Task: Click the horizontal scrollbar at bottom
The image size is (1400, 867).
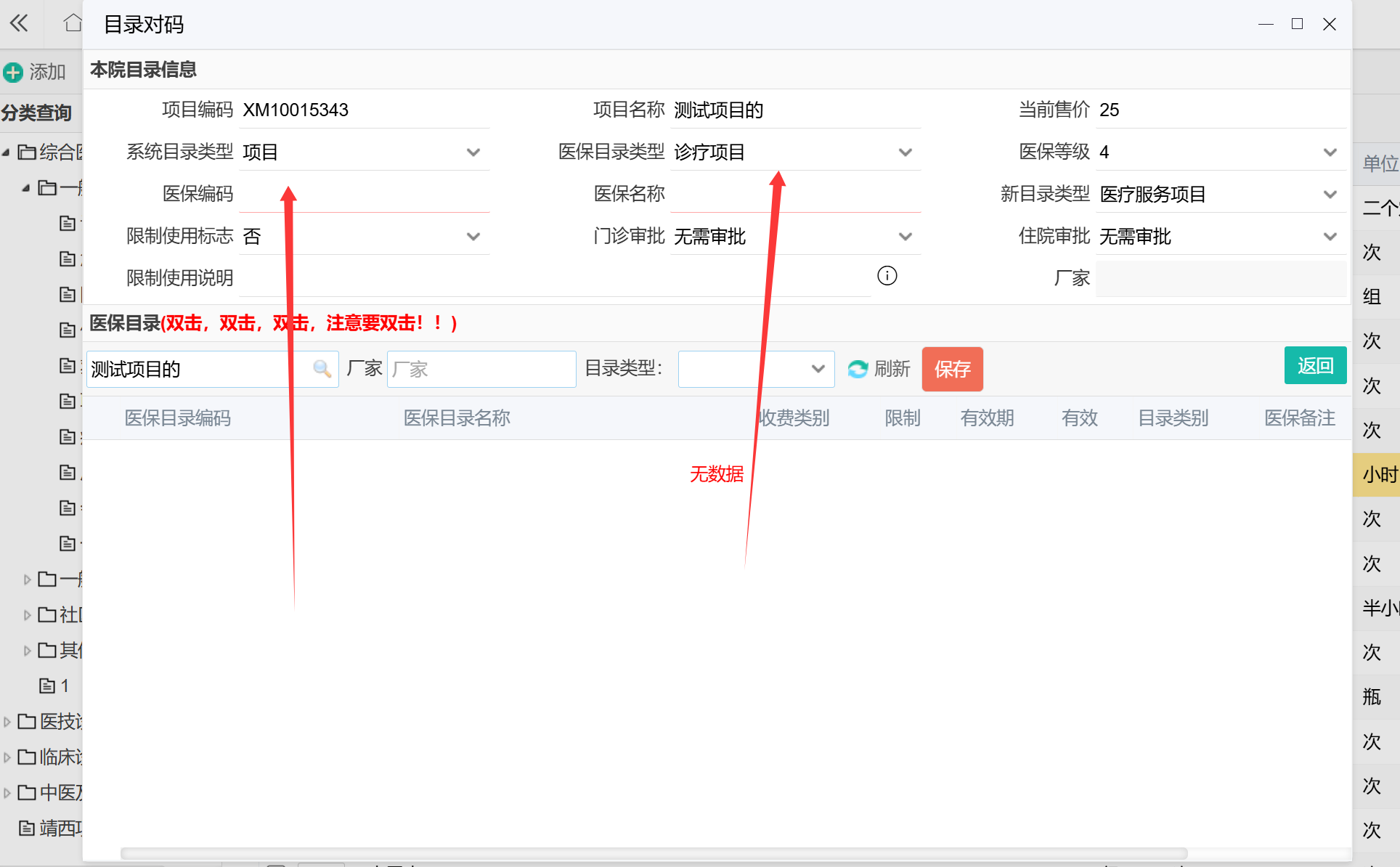Action: [x=654, y=852]
